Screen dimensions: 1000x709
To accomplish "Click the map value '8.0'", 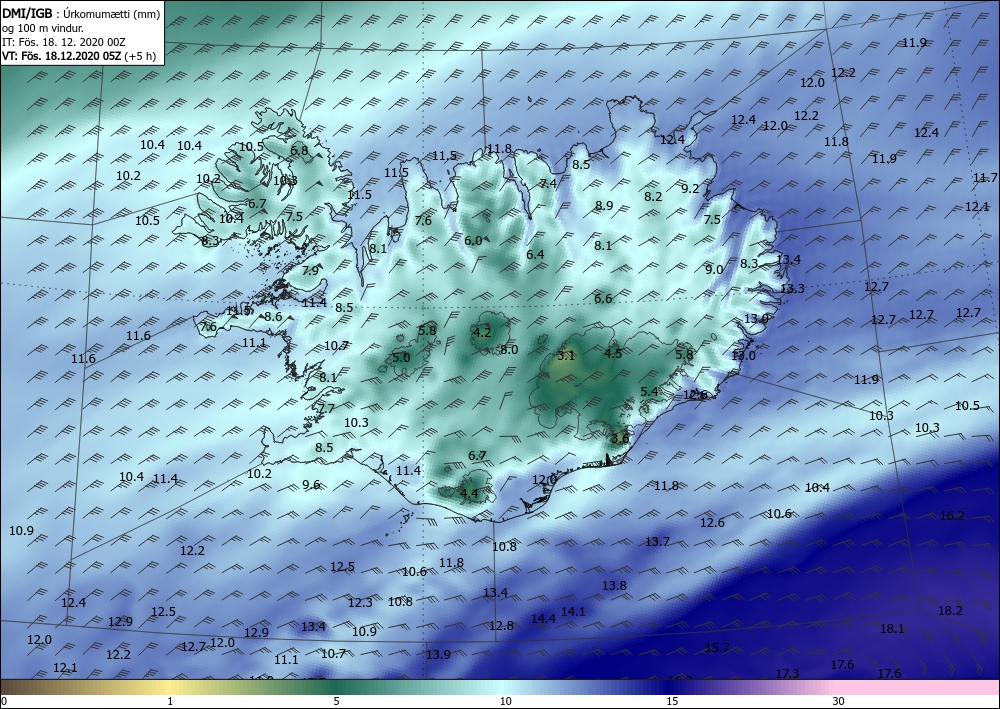I will click(x=509, y=349).
